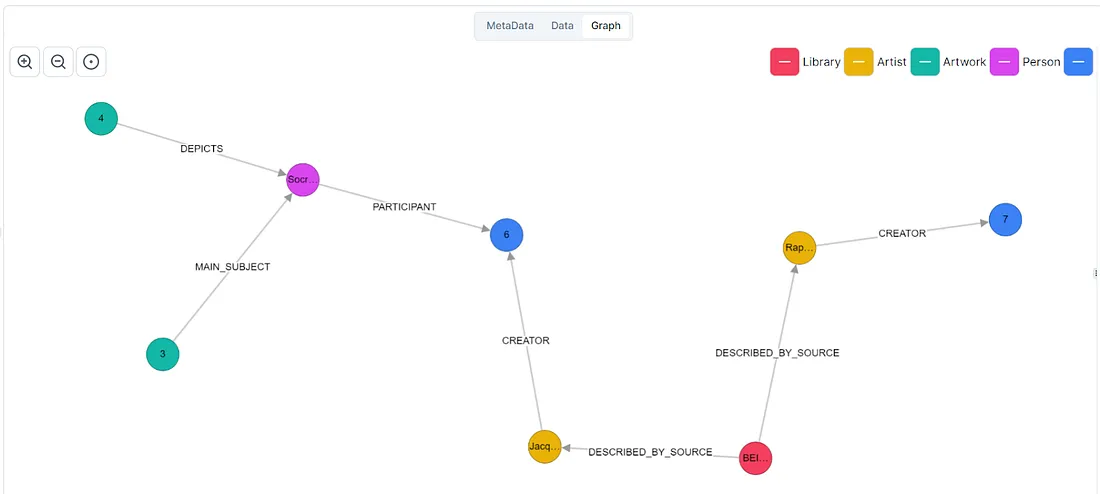Zoom in on the graph
This screenshot has height=494, width=1100.
pos(25,62)
